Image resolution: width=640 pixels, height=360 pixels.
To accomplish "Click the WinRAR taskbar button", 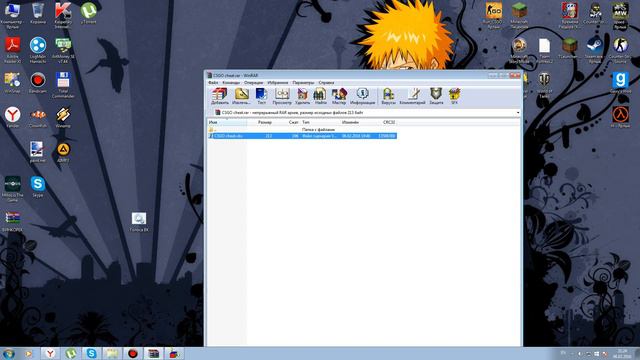I will pyautogui.click(x=153, y=353).
